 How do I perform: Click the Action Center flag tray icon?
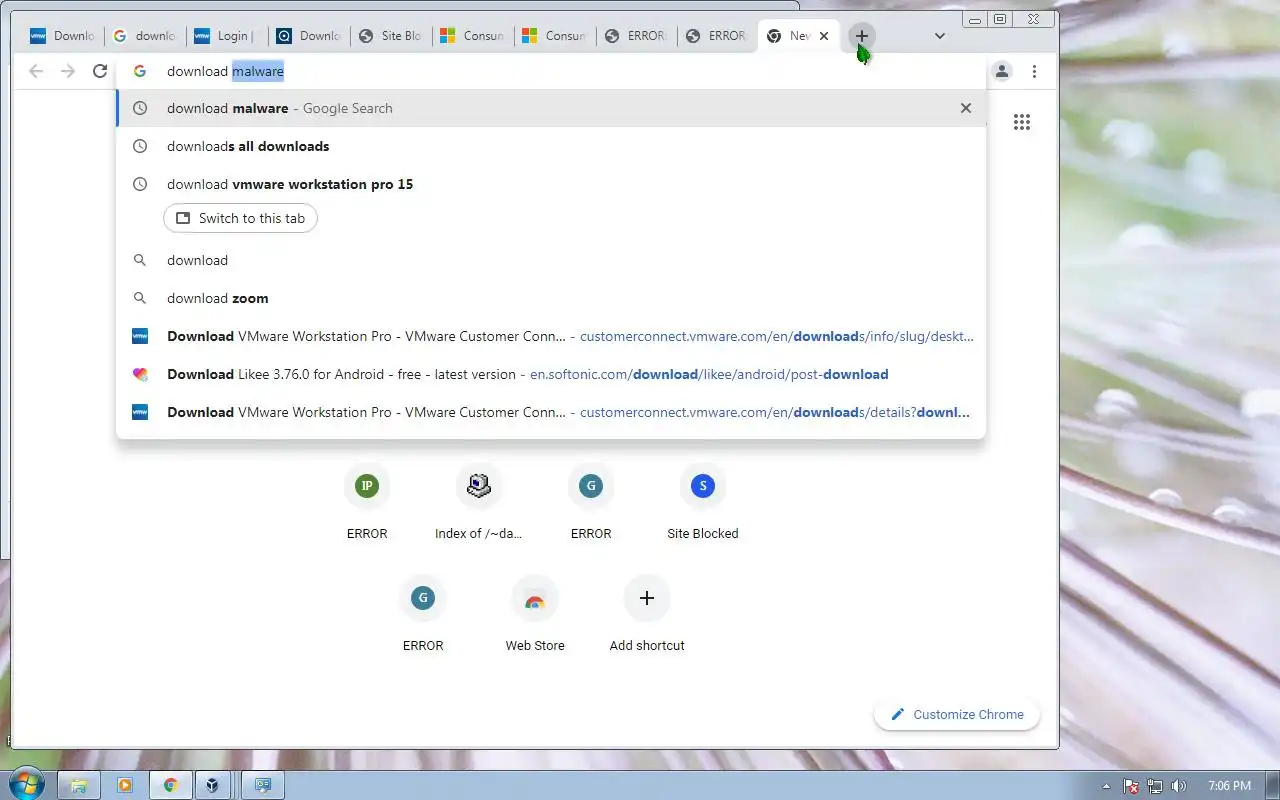(1131, 786)
